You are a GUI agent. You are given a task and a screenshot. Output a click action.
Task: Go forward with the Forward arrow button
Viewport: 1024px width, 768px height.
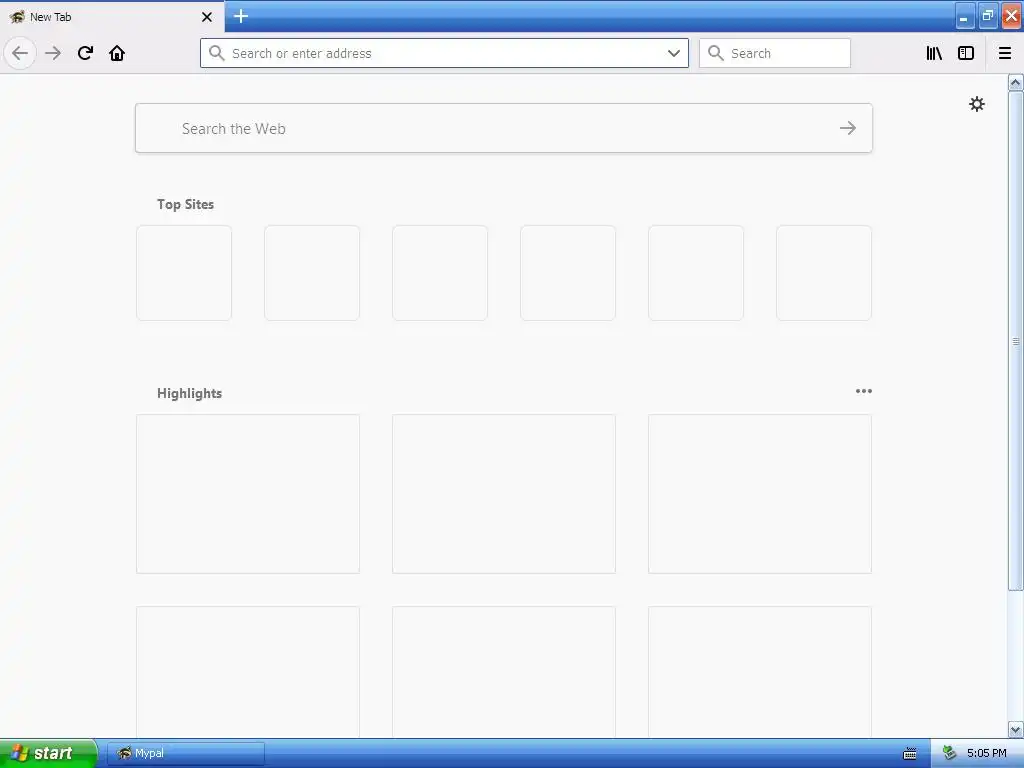point(53,53)
